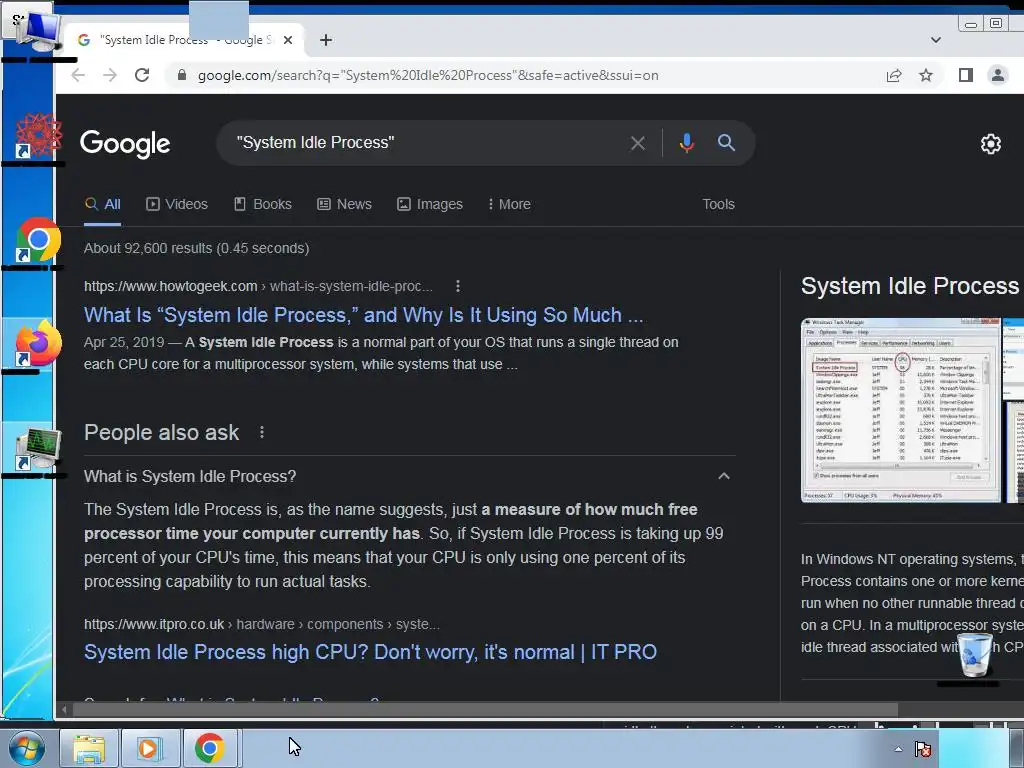Click the padlock site info icon
The width and height of the screenshot is (1024, 768).
coord(182,75)
